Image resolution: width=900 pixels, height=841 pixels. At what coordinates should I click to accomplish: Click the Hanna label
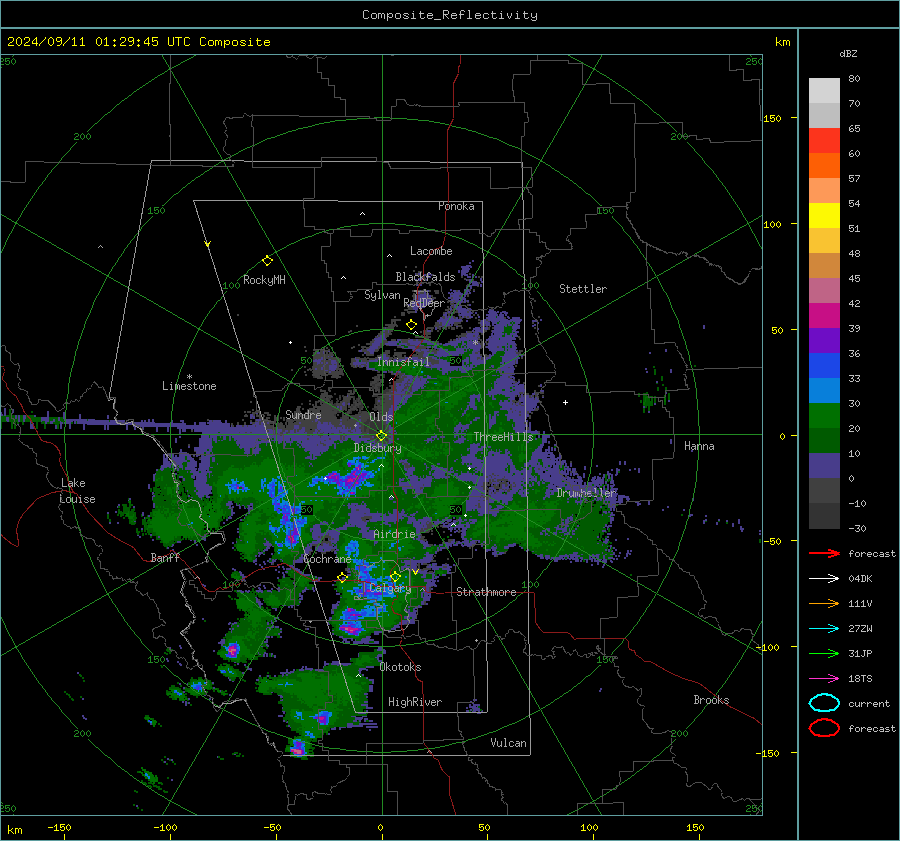click(699, 446)
